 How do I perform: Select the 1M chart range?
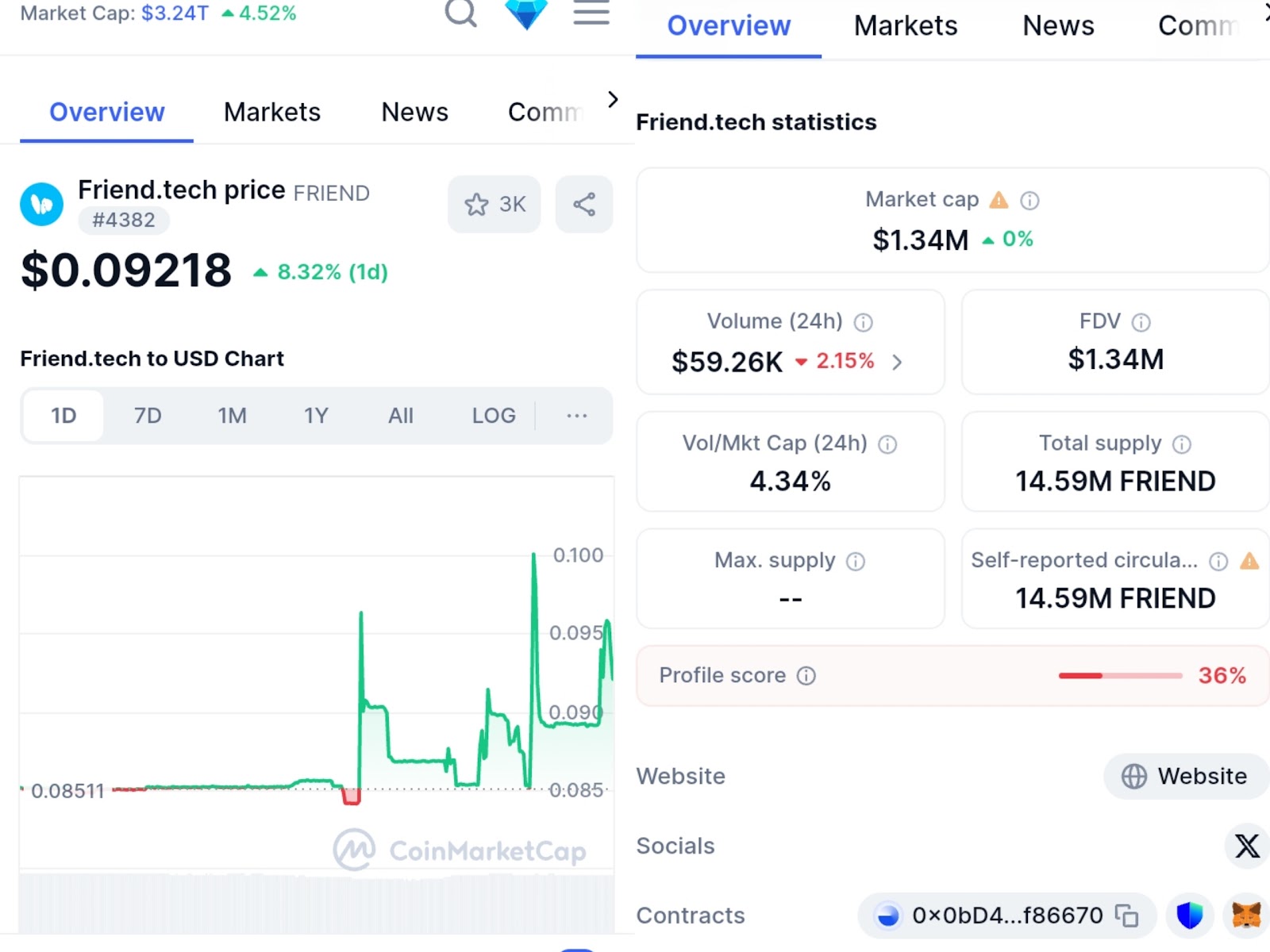click(x=233, y=416)
